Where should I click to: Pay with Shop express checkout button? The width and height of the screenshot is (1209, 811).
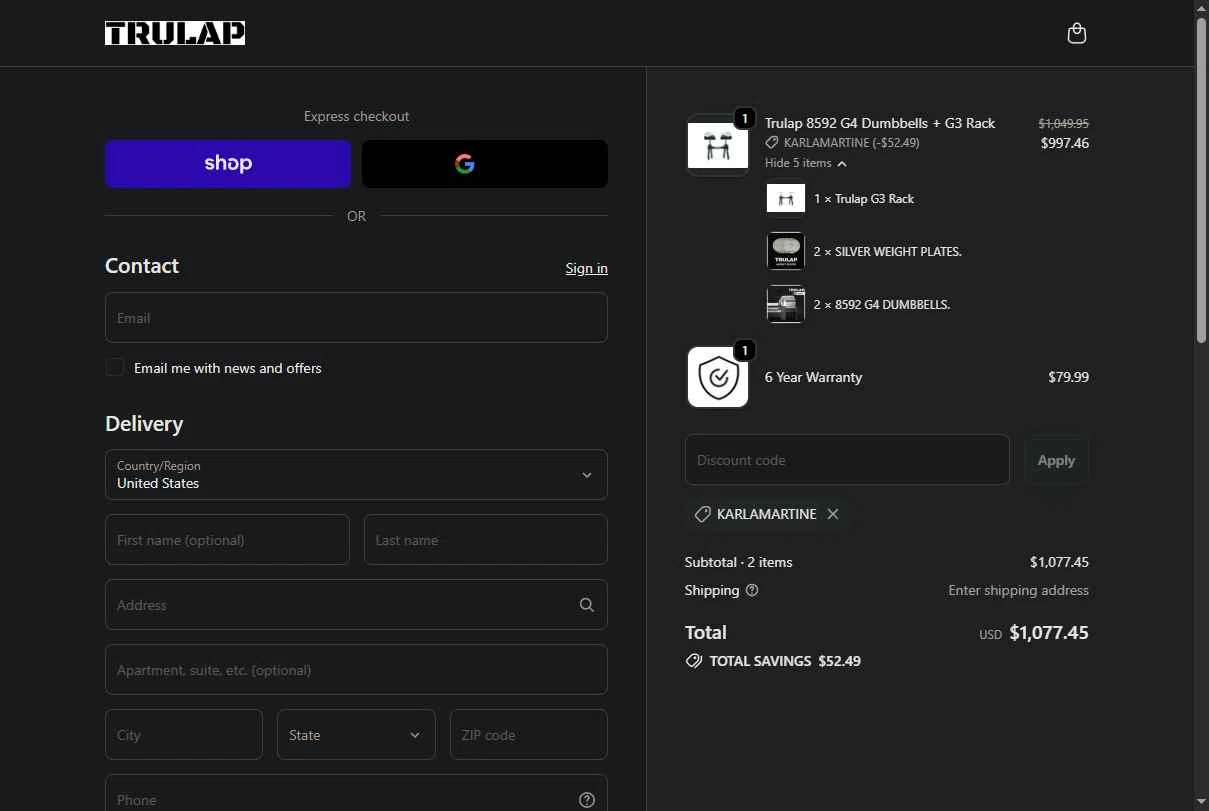(228, 164)
